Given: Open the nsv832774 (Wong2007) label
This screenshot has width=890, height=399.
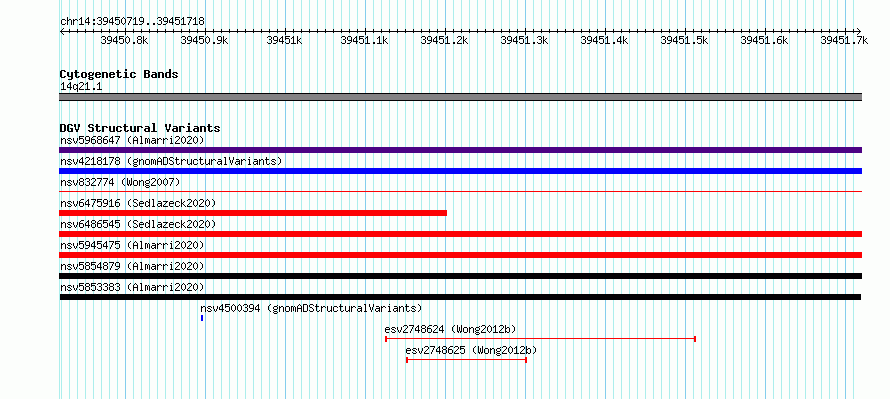Looking at the screenshot, I should (120, 182).
